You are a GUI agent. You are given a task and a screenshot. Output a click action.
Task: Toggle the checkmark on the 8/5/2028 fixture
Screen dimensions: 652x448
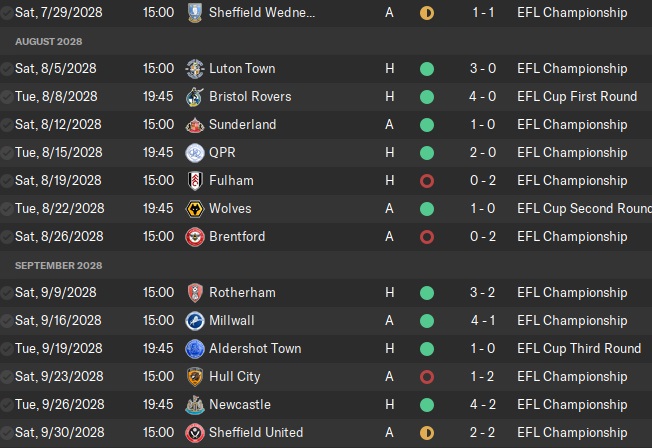(x=7, y=69)
